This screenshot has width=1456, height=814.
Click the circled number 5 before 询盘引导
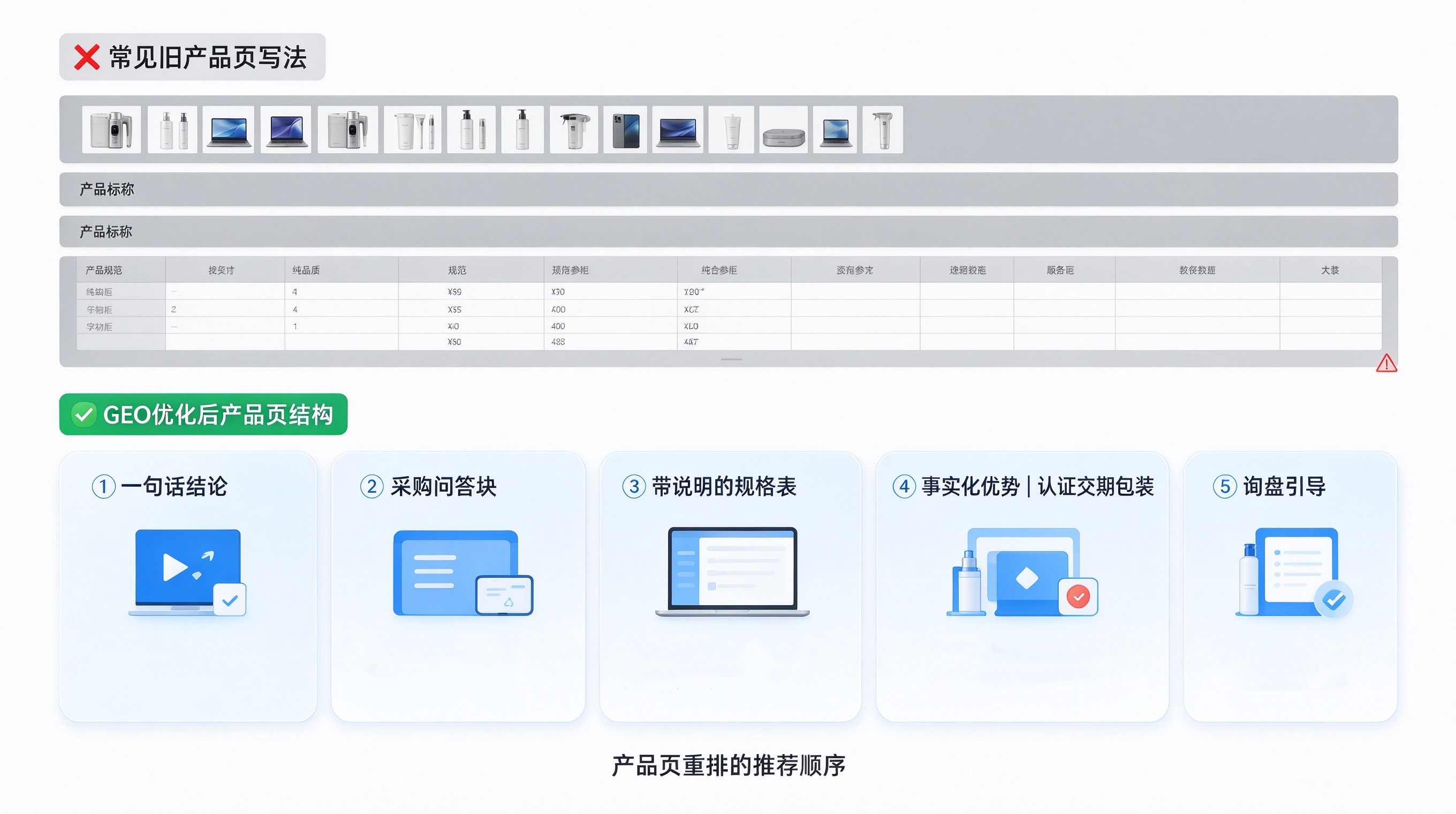[x=1225, y=487]
